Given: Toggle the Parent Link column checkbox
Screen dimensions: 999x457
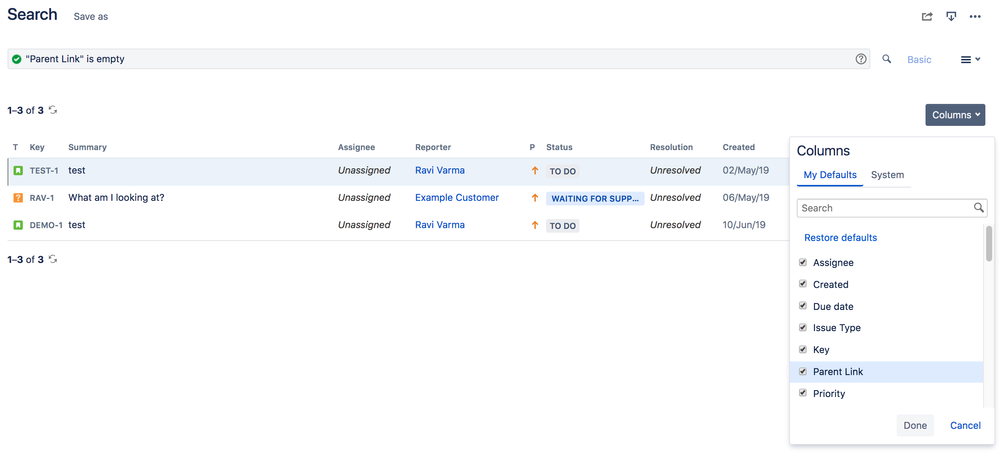Looking at the screenshot, I should tap(803, 372).
